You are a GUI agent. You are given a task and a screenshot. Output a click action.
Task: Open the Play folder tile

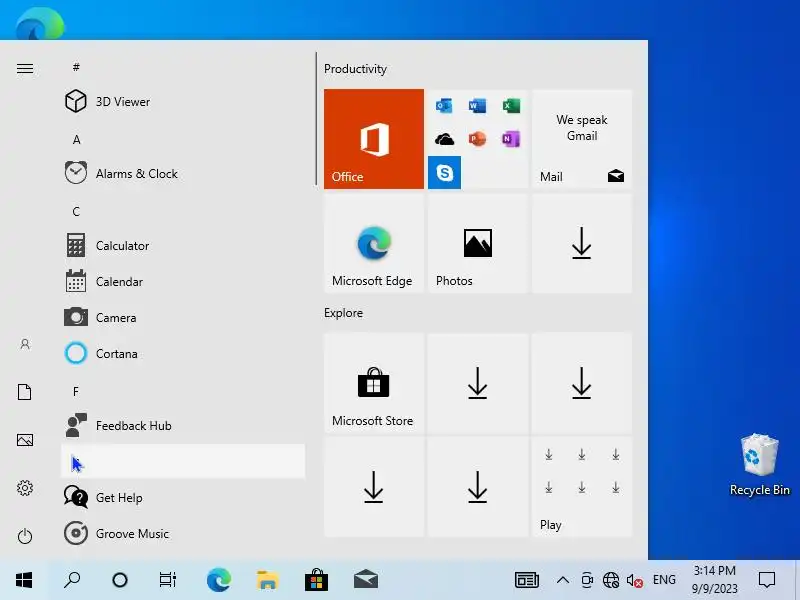pos(582,487)
